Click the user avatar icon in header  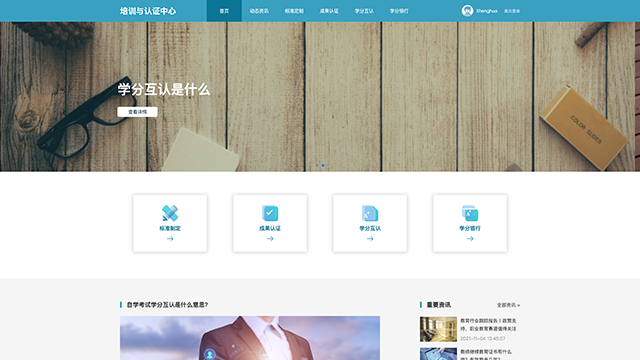[467, 11]
